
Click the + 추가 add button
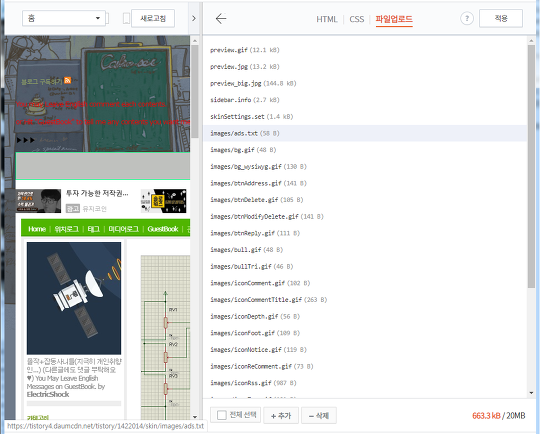point(281,416)
